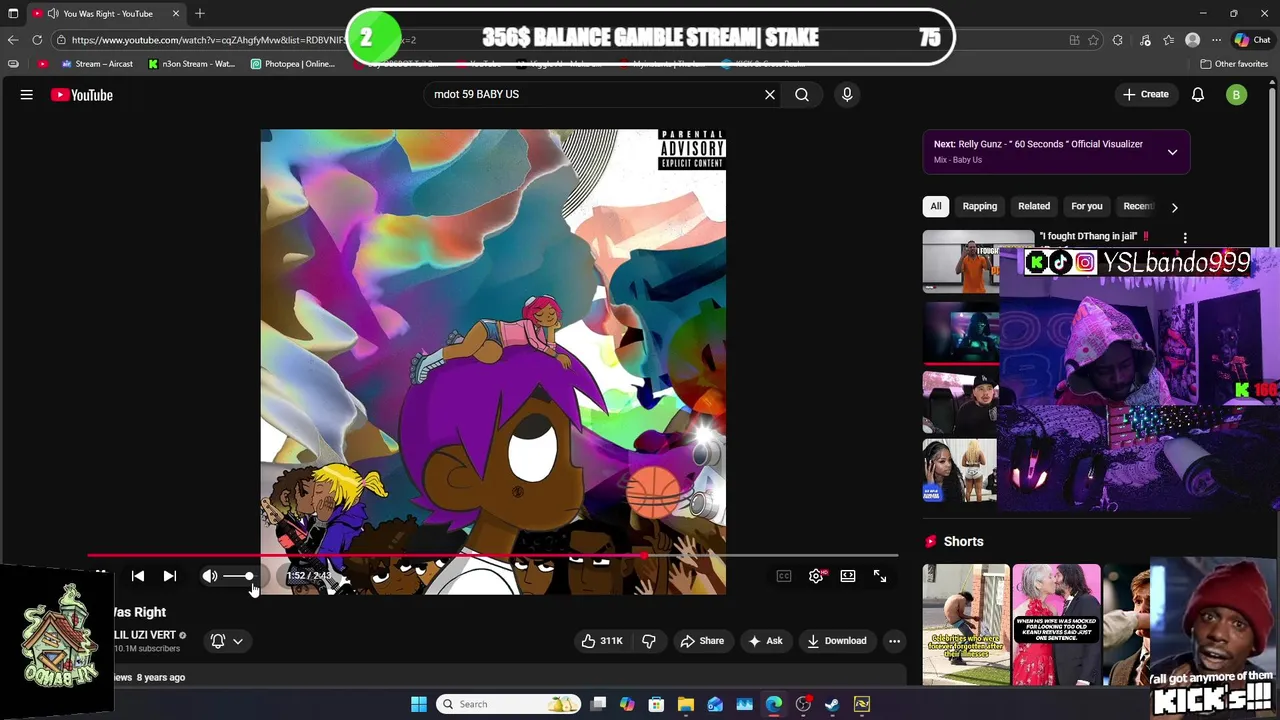This screenshot has height=720, width=1280.
Task: Open options for 'I fought DThang in jail' video
Action: tap(1185, 238)
